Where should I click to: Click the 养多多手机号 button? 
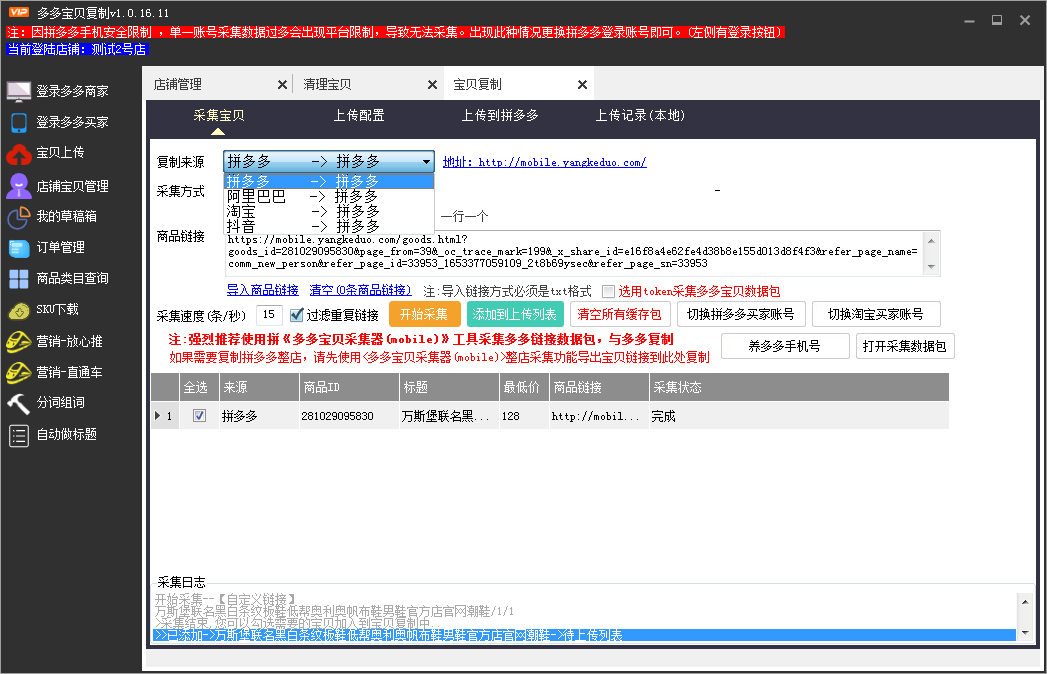(x=785, y=346)
